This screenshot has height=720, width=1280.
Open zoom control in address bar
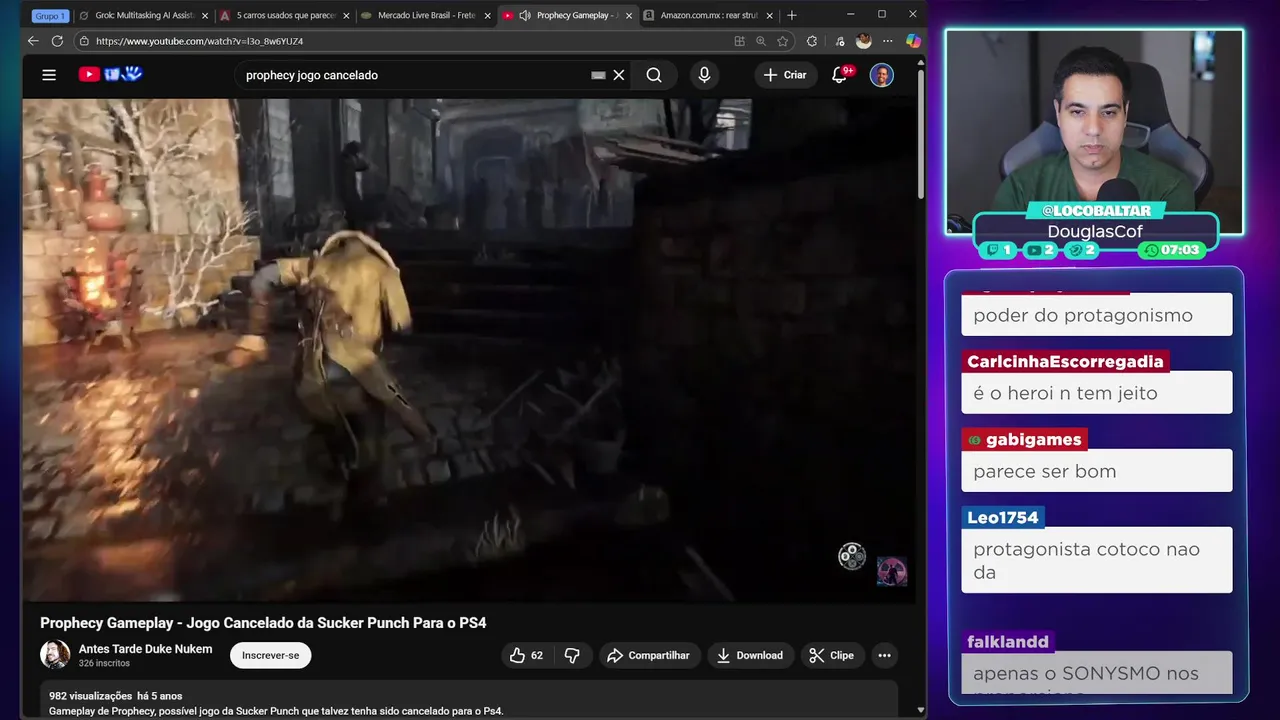(x=761, y=41)
